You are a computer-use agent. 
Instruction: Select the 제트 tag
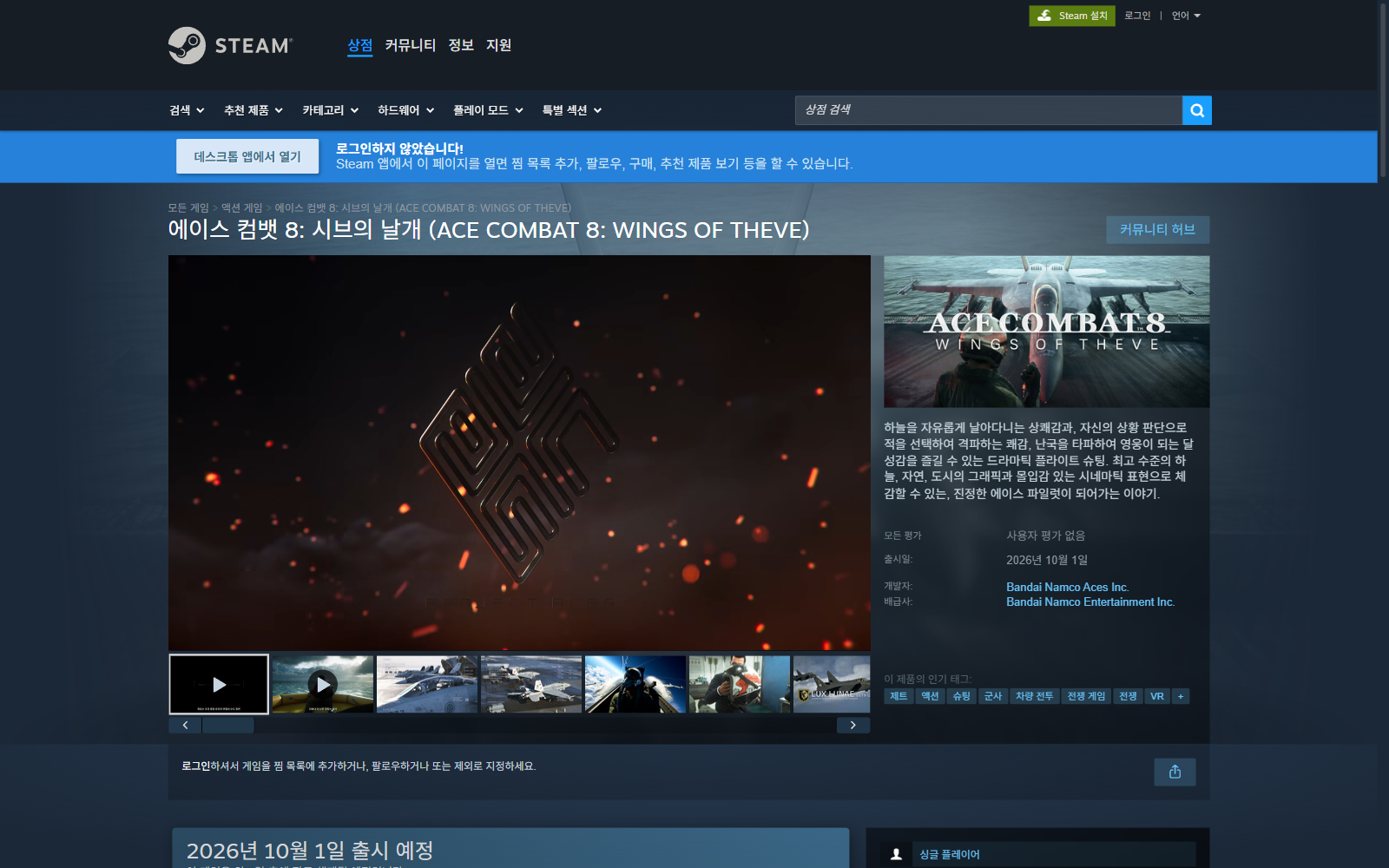899,696
